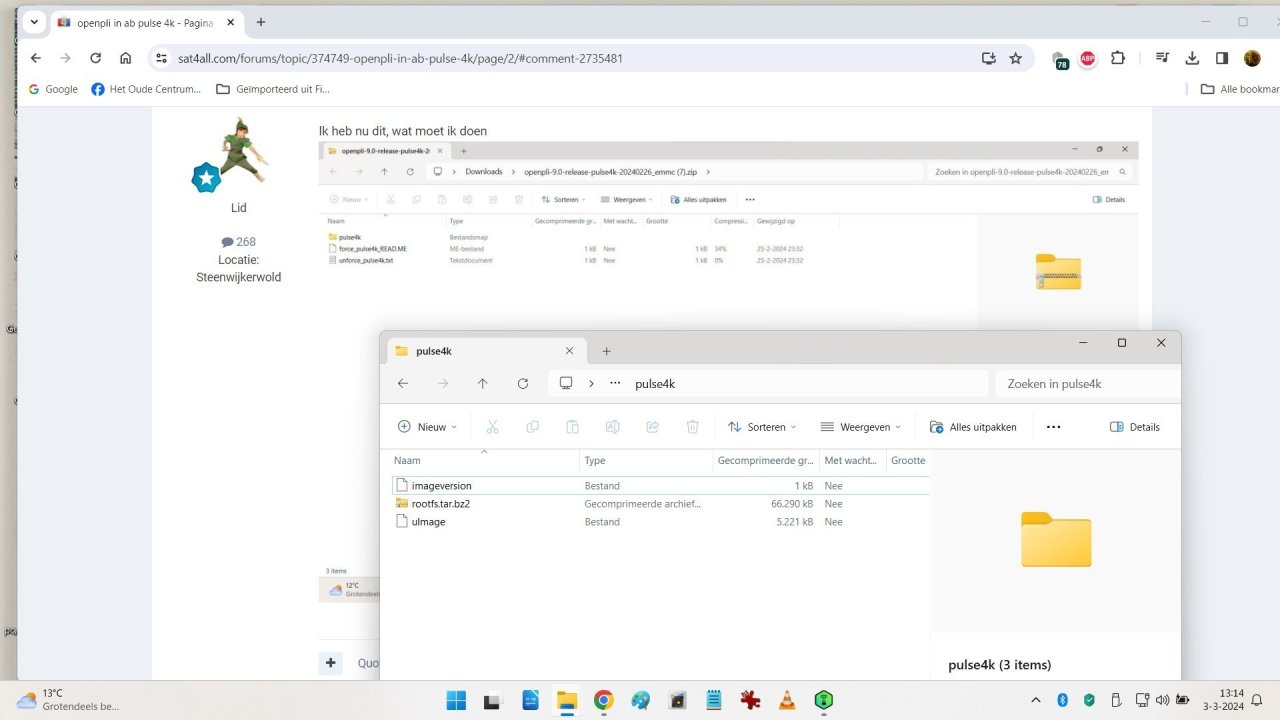Viewport: 1280px width, 720px height.
Task: Click the Windows Start button
Action: coord(456,700)
